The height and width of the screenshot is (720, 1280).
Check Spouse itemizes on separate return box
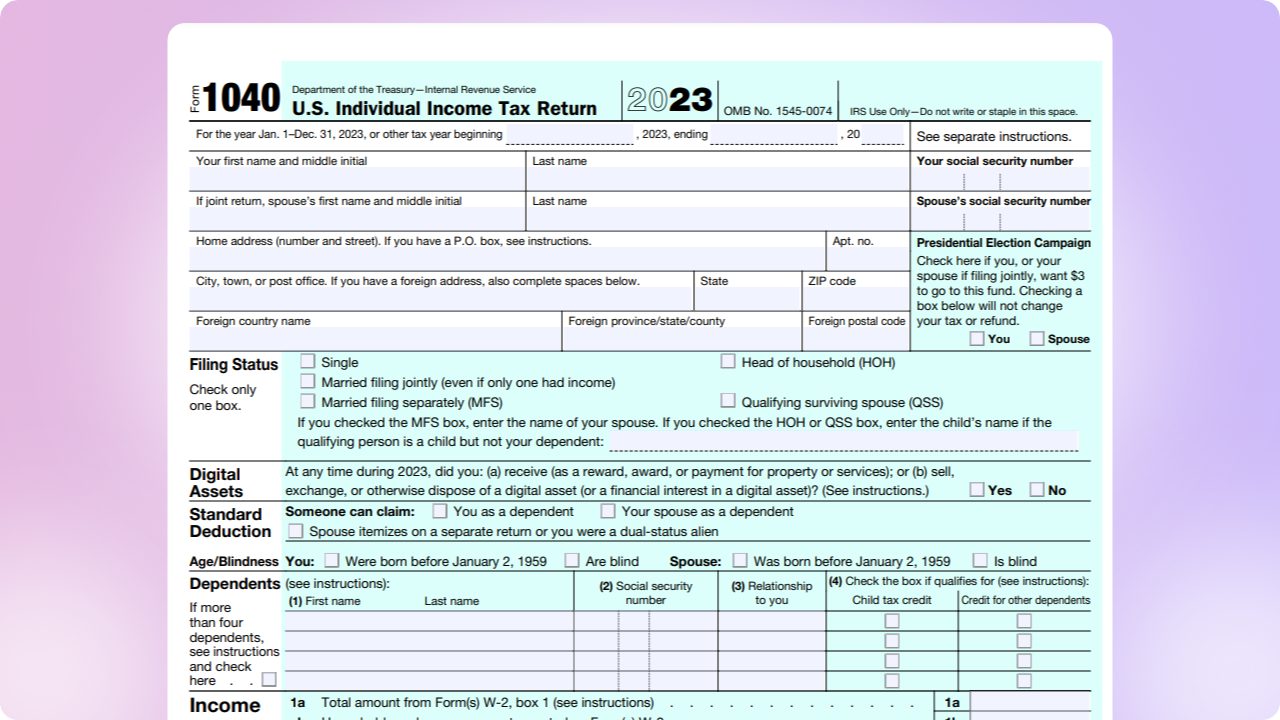296,531
